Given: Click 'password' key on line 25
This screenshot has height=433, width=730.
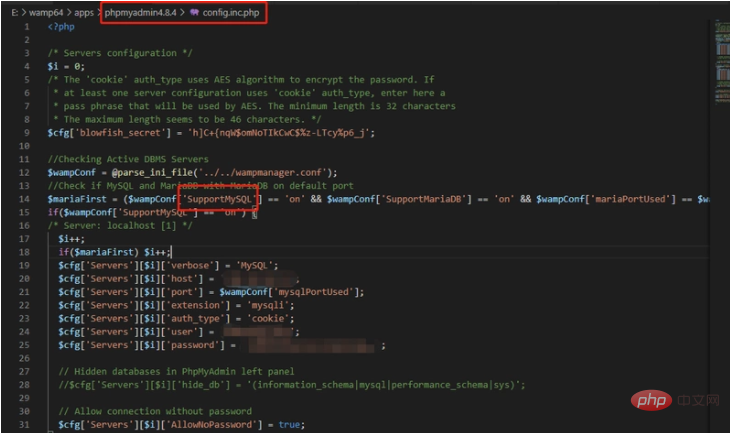Looking at the screenshot, I should 193,345.
